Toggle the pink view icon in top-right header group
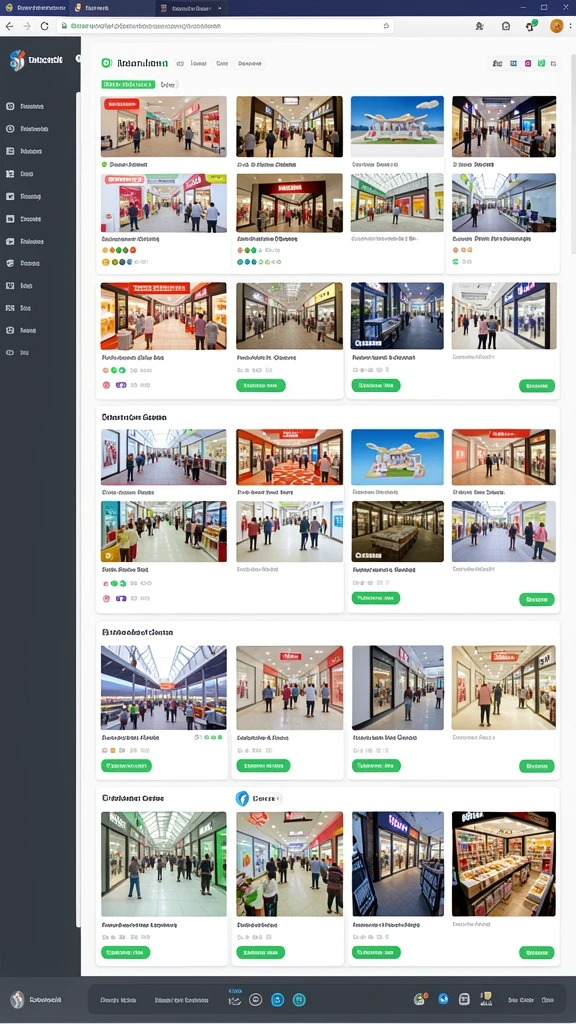Viewport: 576px width, 1024px height. pos(528,63)
